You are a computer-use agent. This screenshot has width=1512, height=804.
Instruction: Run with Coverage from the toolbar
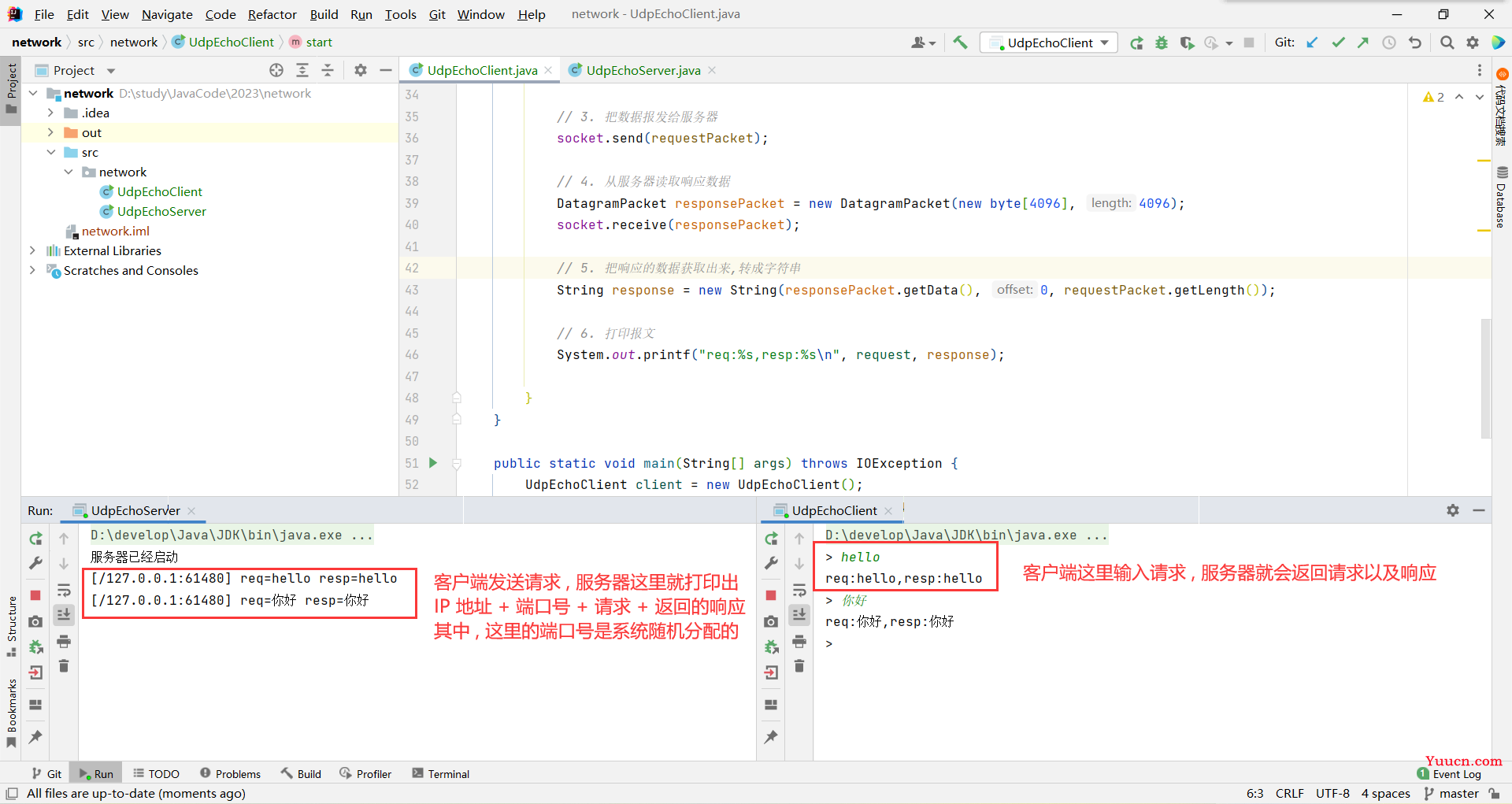click(1187, 43)
